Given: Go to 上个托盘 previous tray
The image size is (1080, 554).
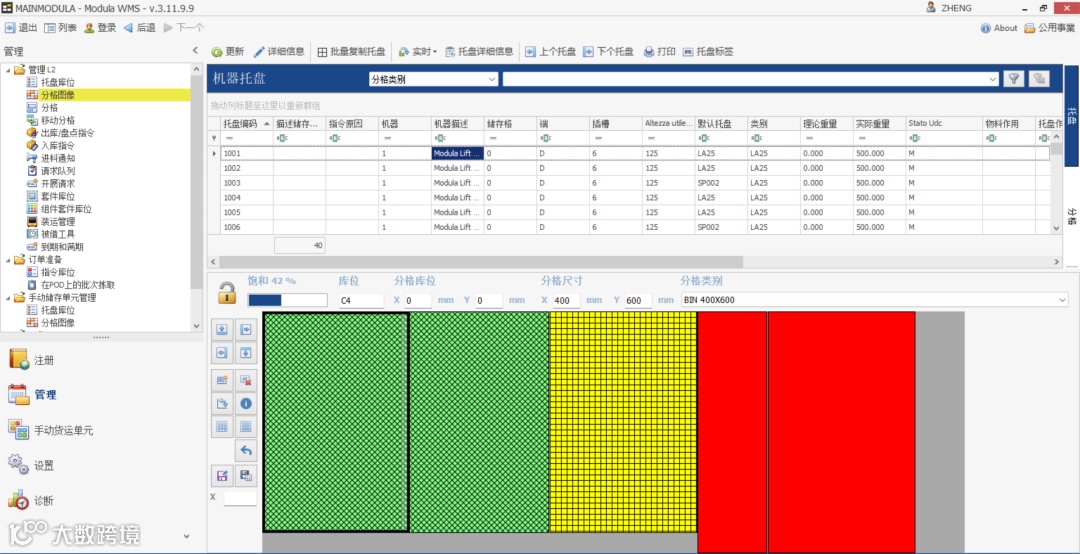Looking at the screenshot, I should click(550, 52).
